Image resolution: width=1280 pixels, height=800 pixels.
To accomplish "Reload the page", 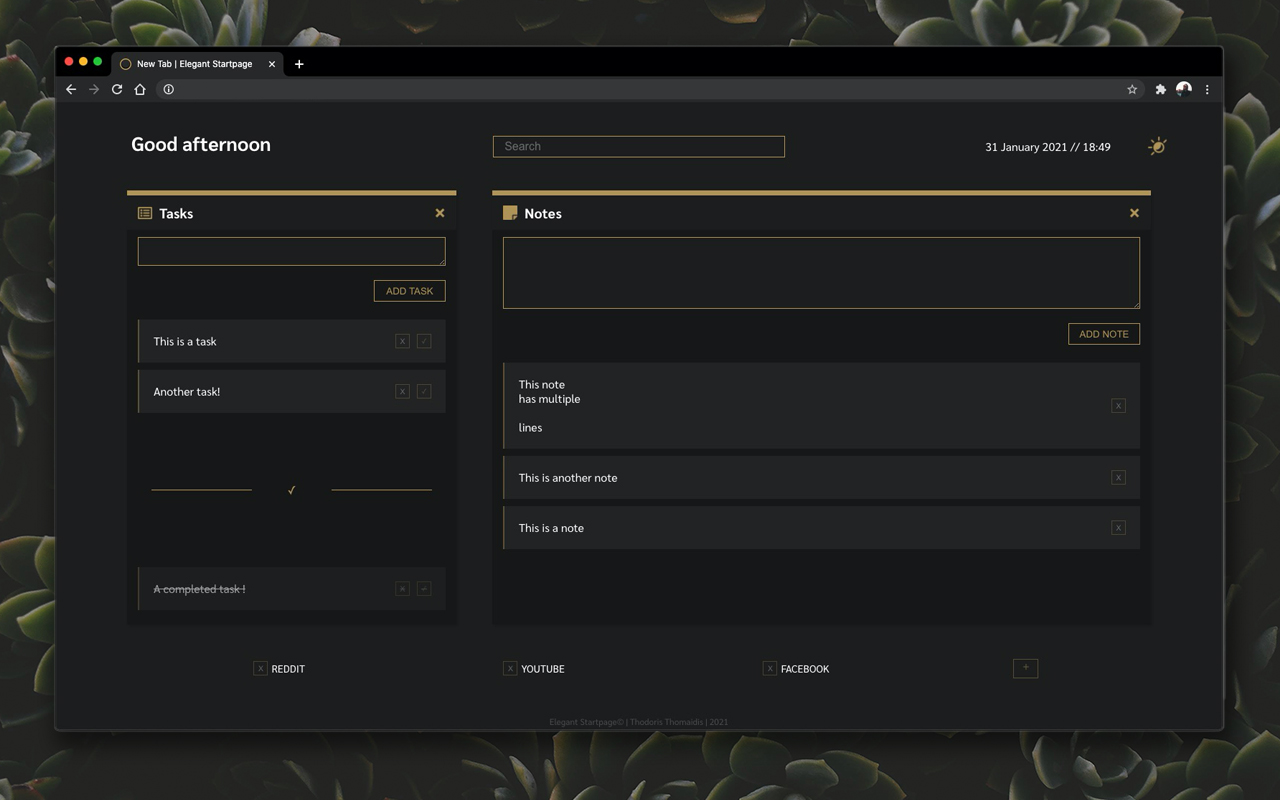I will click(x=117, y=89).
